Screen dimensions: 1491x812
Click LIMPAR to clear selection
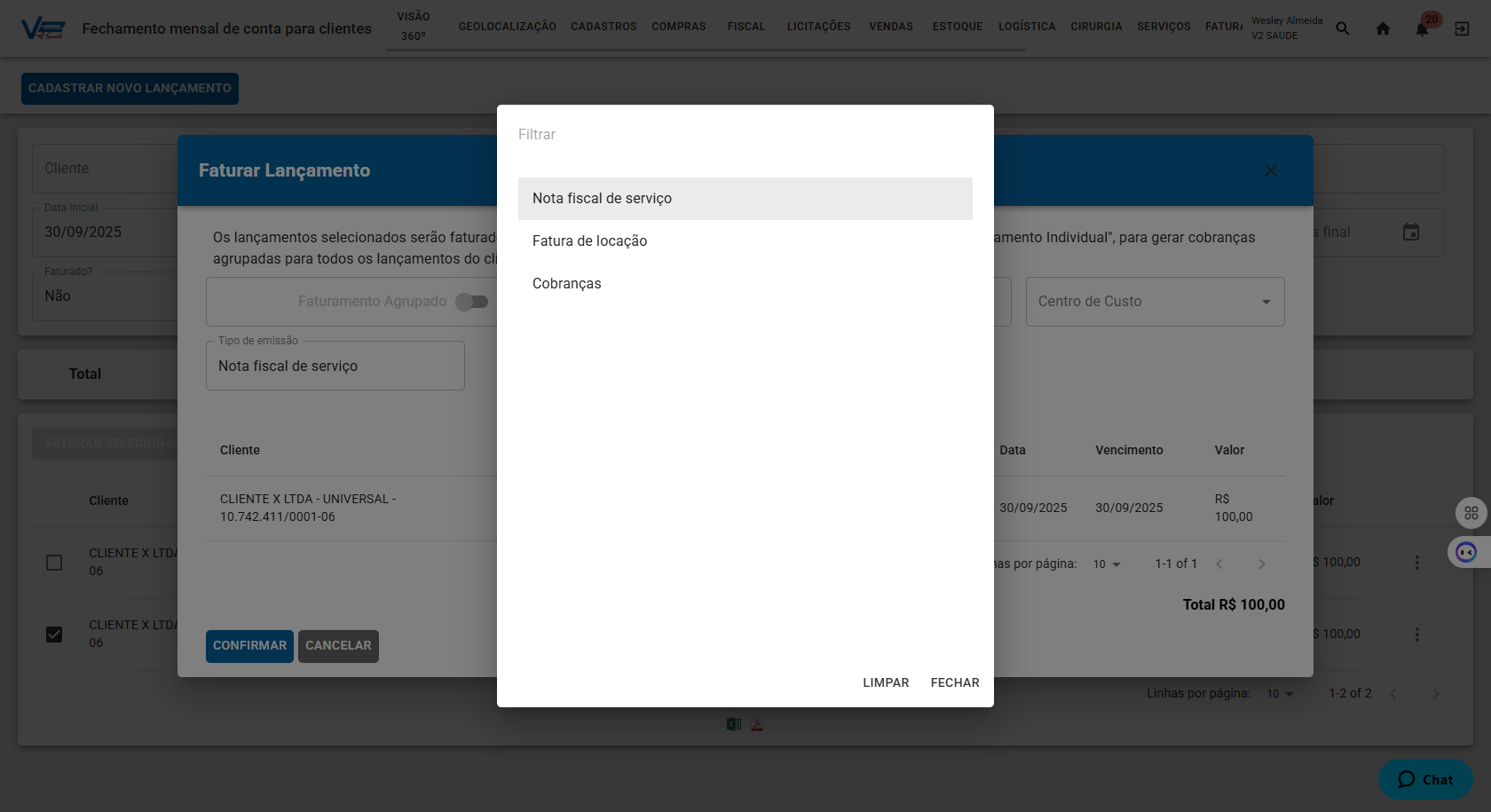[885, 682]
